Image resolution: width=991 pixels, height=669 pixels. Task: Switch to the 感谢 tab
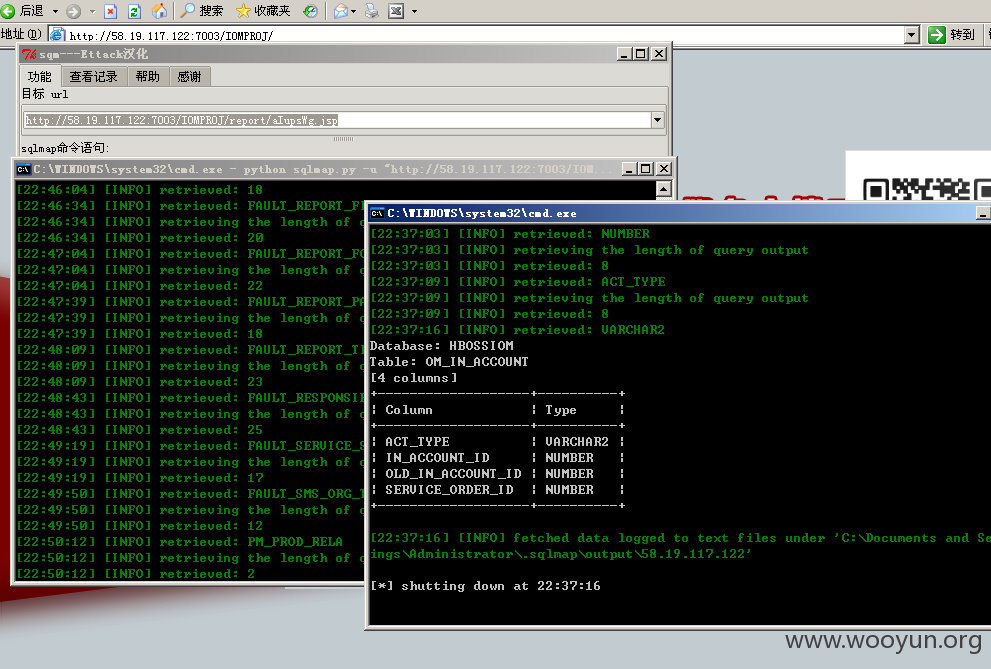(188, 76)
